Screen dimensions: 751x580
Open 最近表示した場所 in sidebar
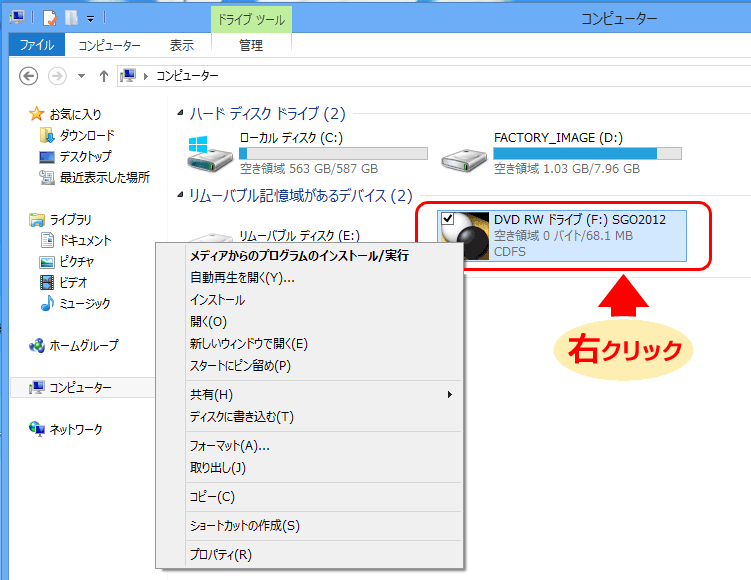(104, 178)
